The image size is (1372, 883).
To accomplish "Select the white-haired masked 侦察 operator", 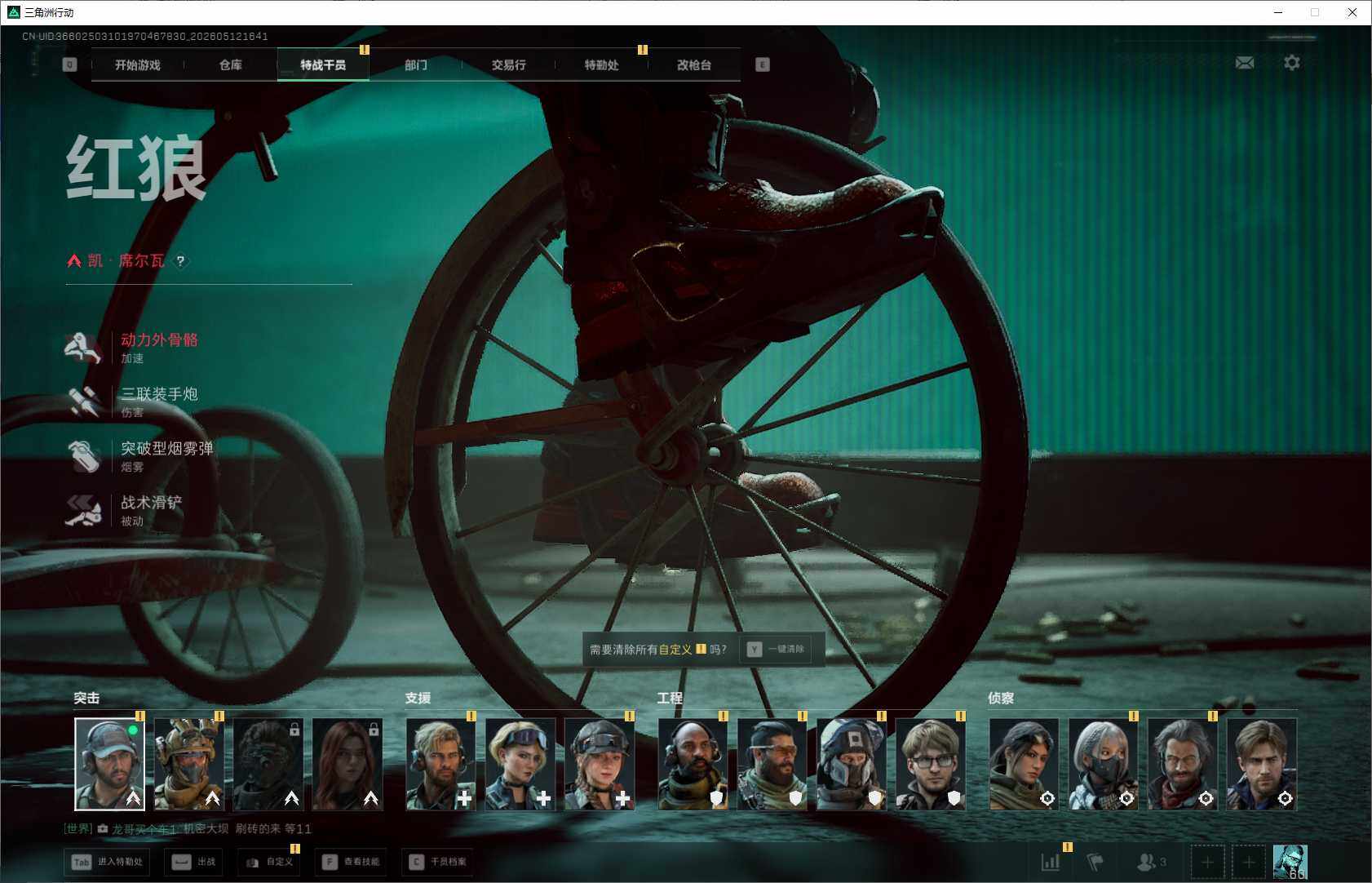I will [1103, 764].
